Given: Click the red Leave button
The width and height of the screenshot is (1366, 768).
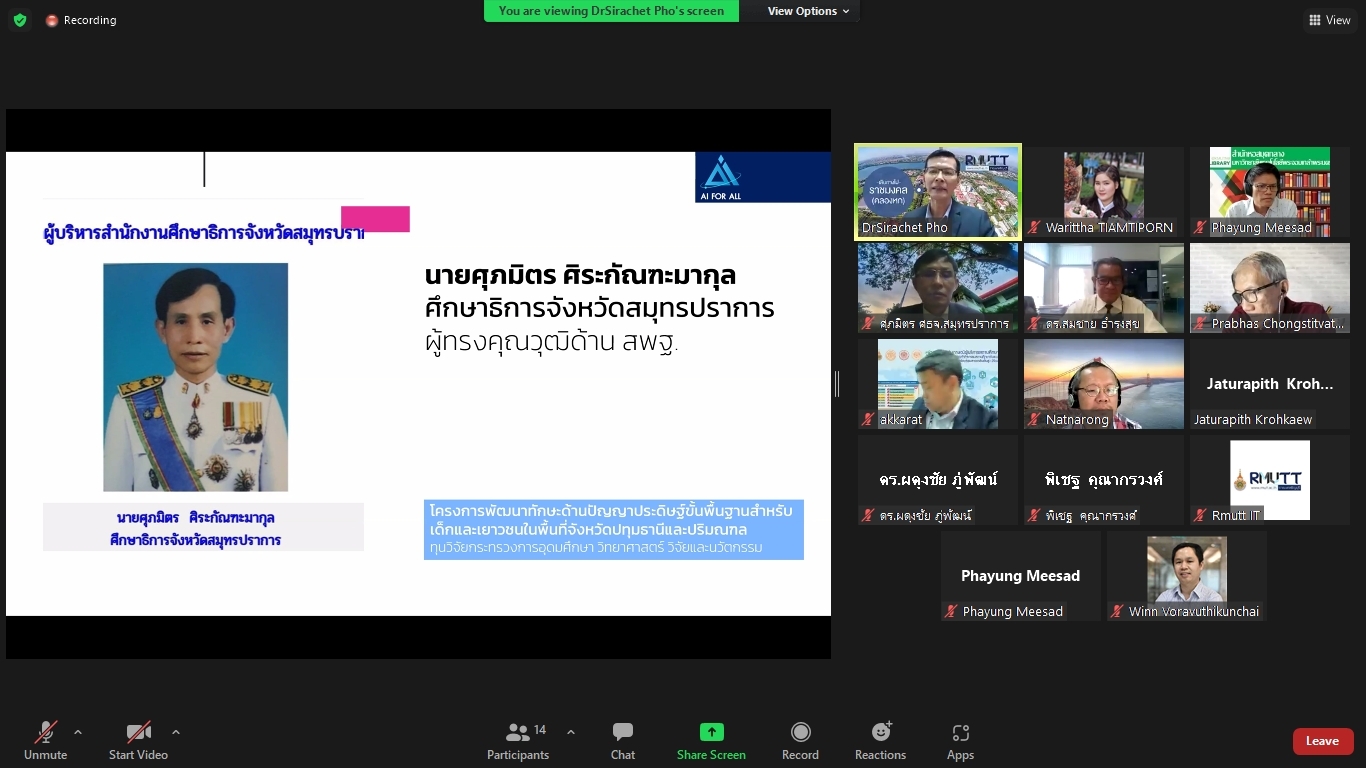Looking at the screenshot, I should pyautogui.click(x=1322, y=741).
